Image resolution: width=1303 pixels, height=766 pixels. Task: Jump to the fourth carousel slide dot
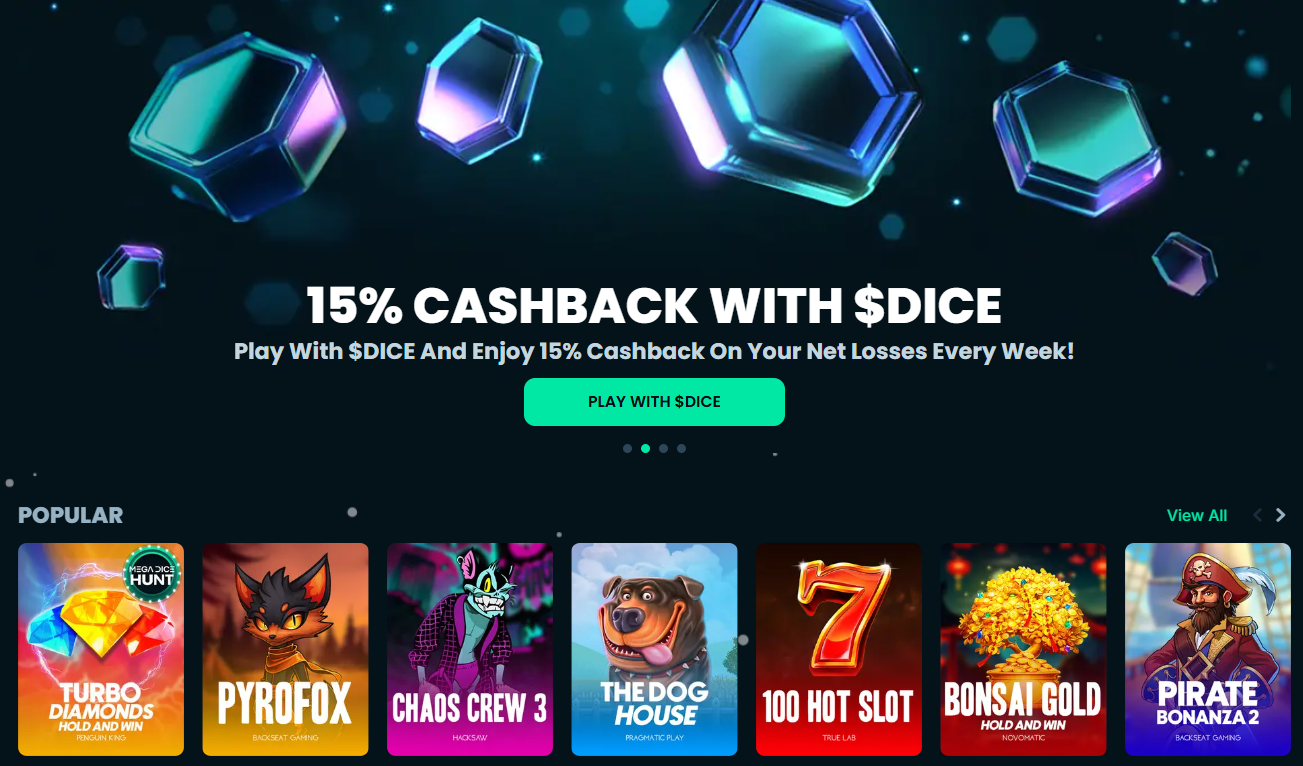681,449
